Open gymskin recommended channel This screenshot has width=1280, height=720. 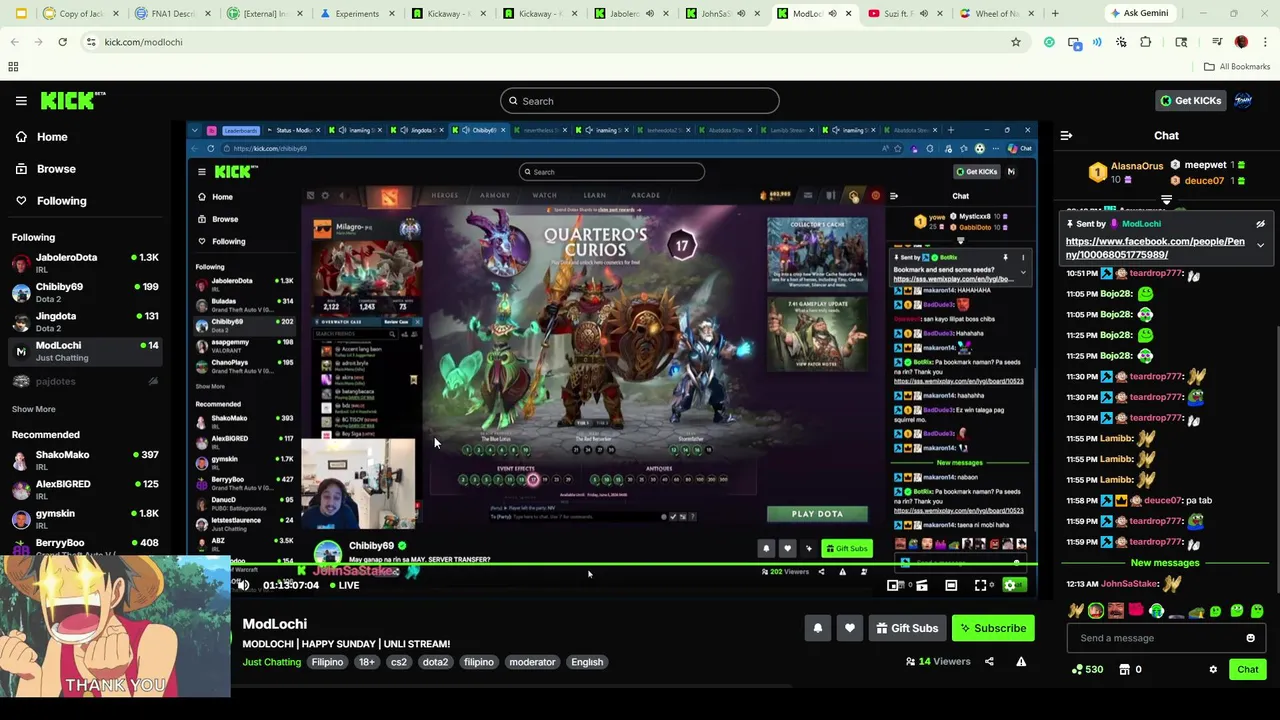(x=85, y=518)
